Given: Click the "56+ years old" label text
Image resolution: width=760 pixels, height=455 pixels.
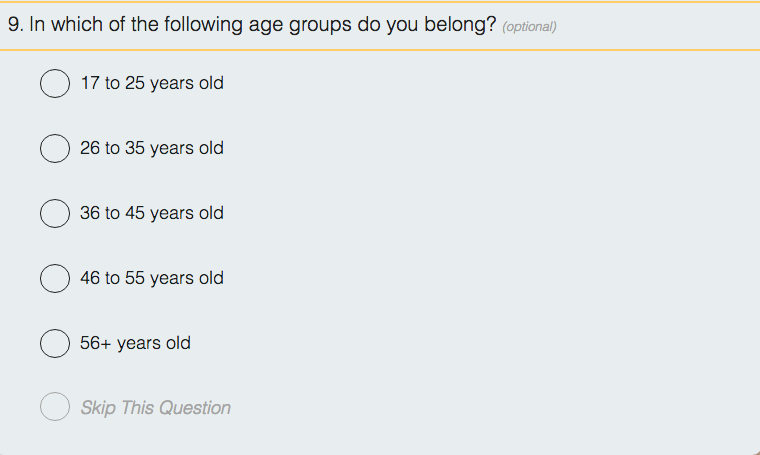Looking at the screenshot, I should [135, 343].
